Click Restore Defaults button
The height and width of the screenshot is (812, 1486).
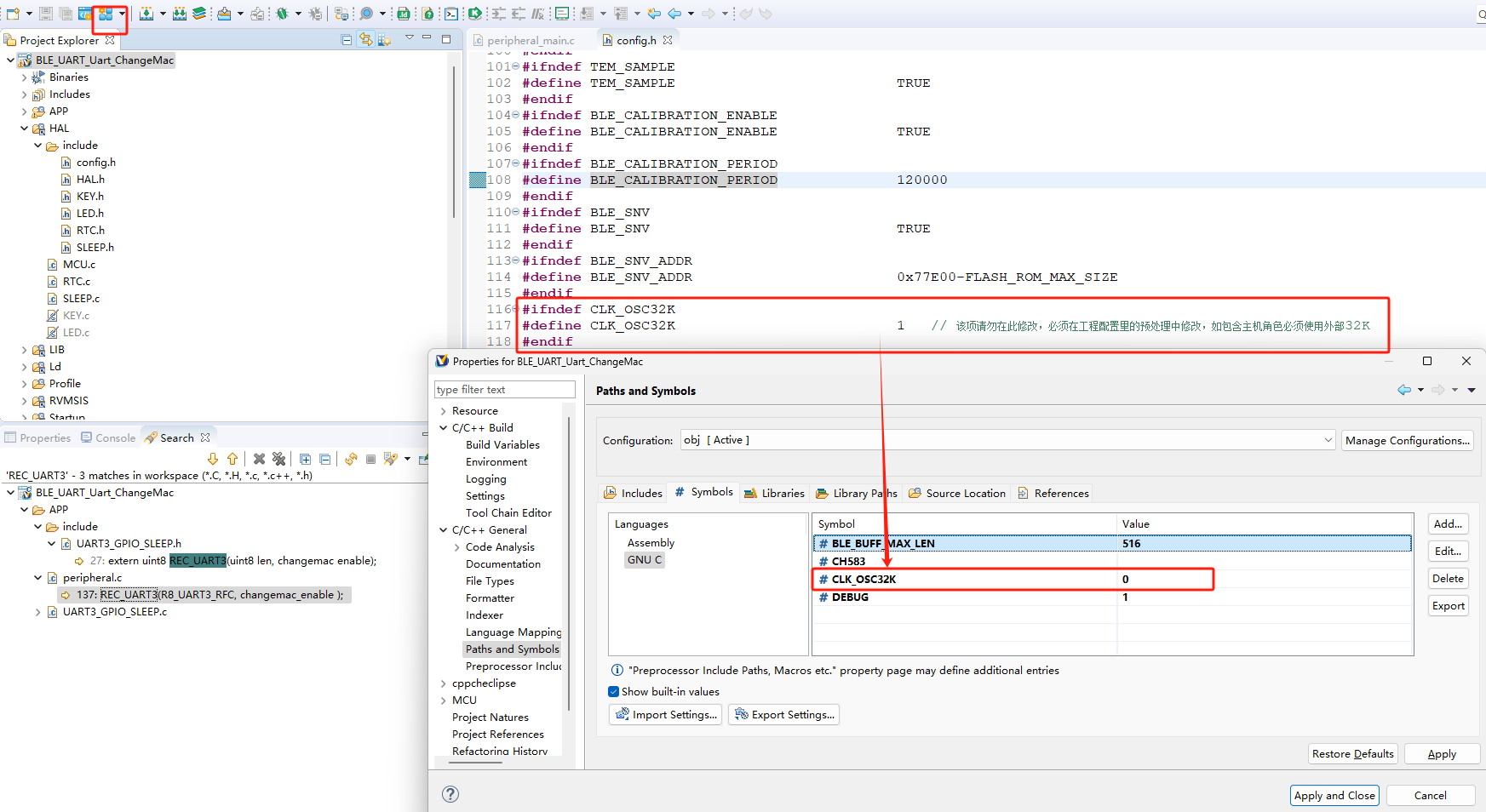pyautogui.click(x=1352, y=753)
